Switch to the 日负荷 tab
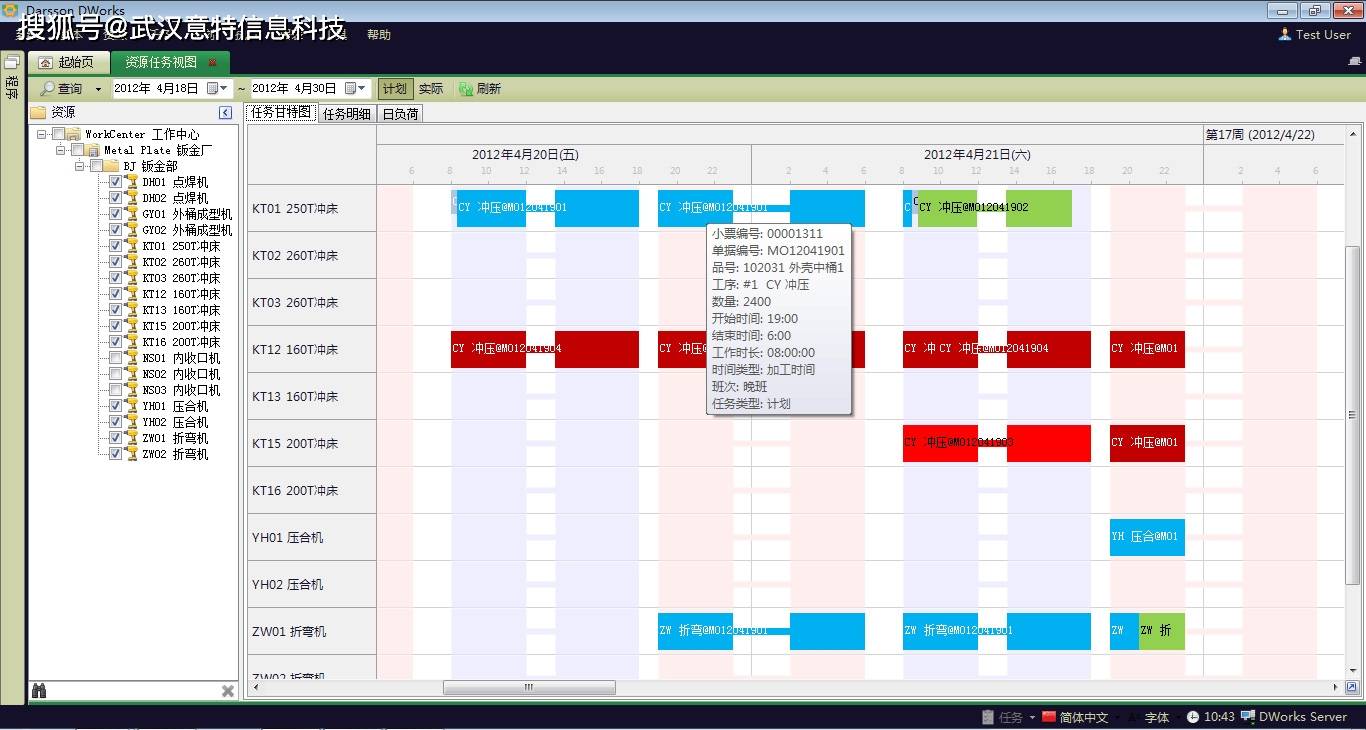Image resolution: width=1366 pixels, height=730 pixels. (399, 112)
